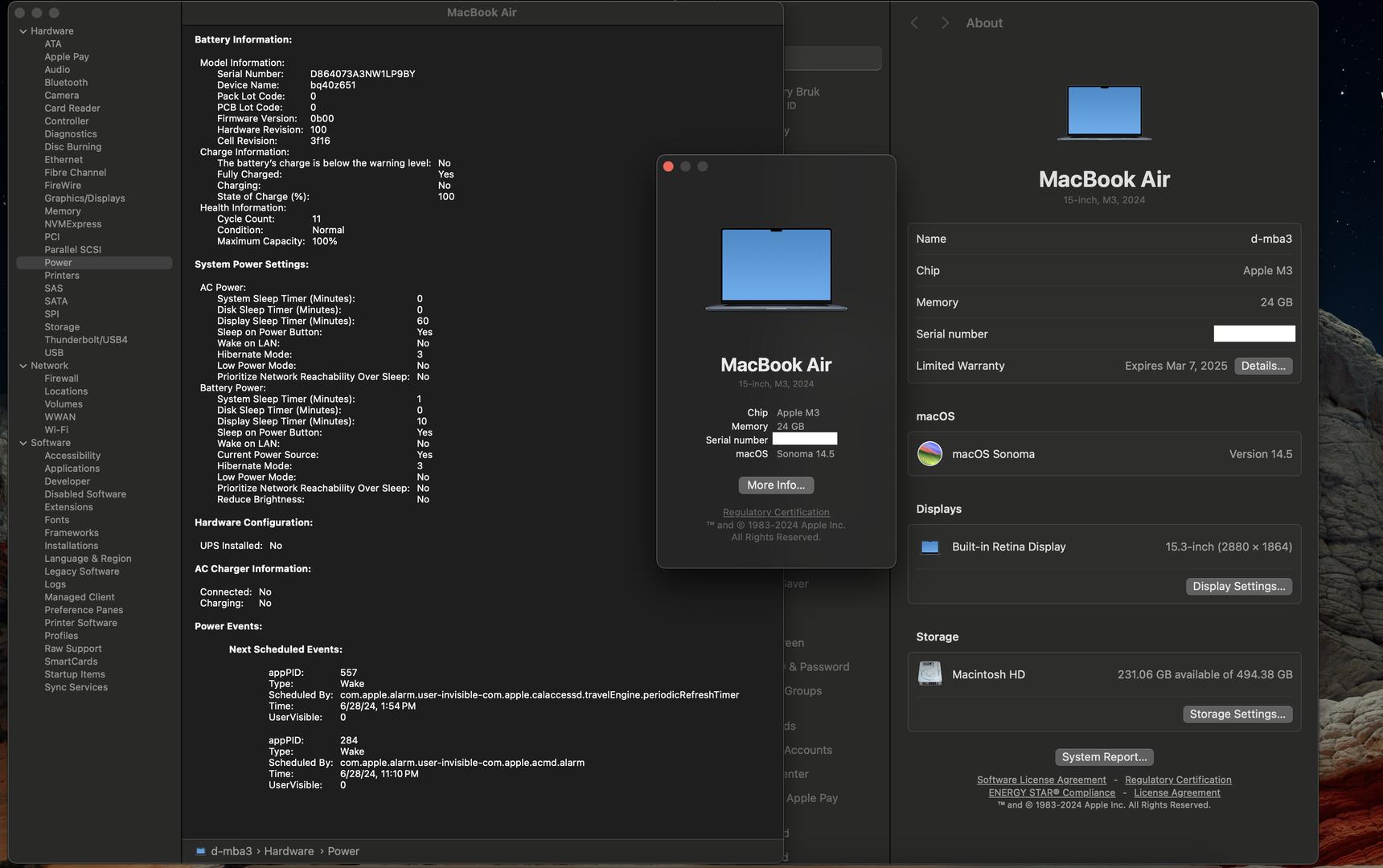Open the Software License Agreement link
Viewport: 1383px width, 868px height.
[x=1041, y=780]
